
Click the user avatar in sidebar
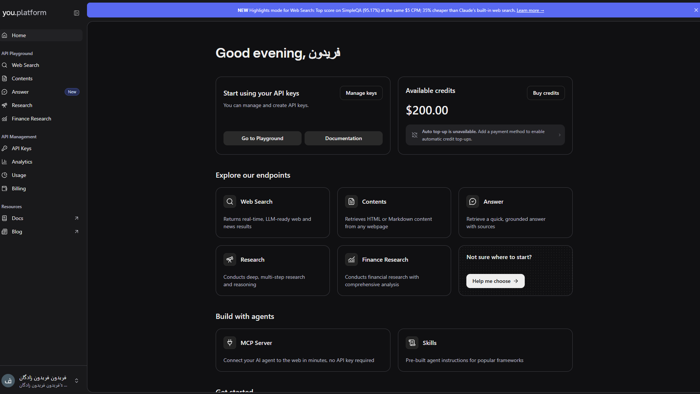(x=8, y=381)
